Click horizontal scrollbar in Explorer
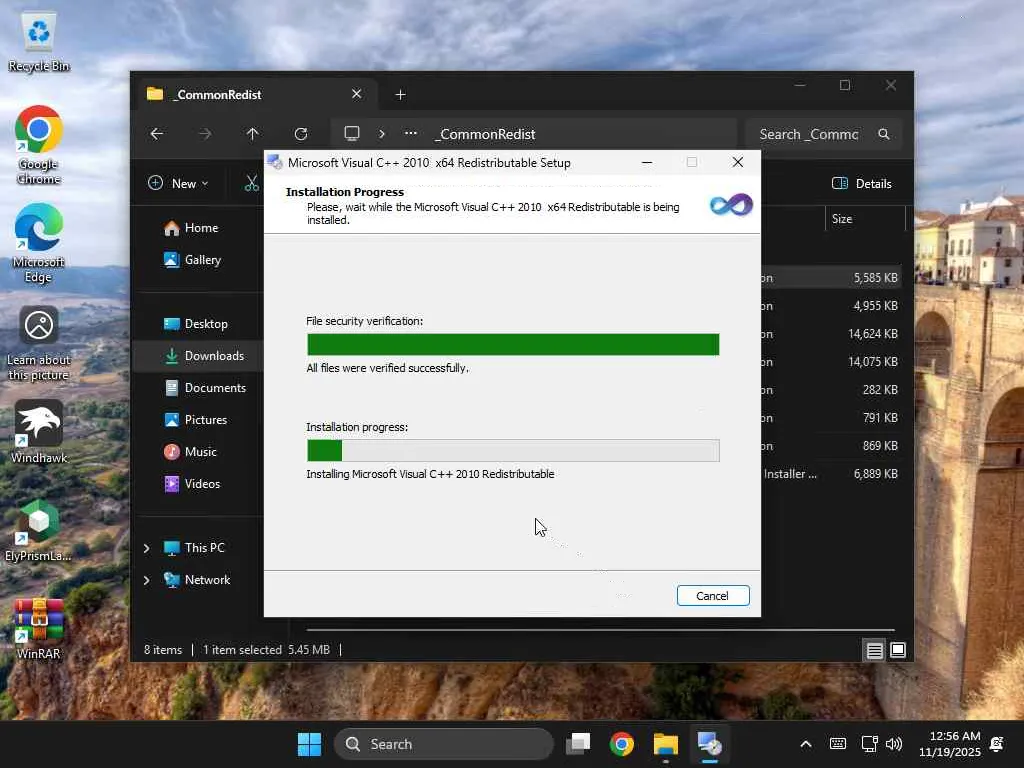 click(600, 630)
